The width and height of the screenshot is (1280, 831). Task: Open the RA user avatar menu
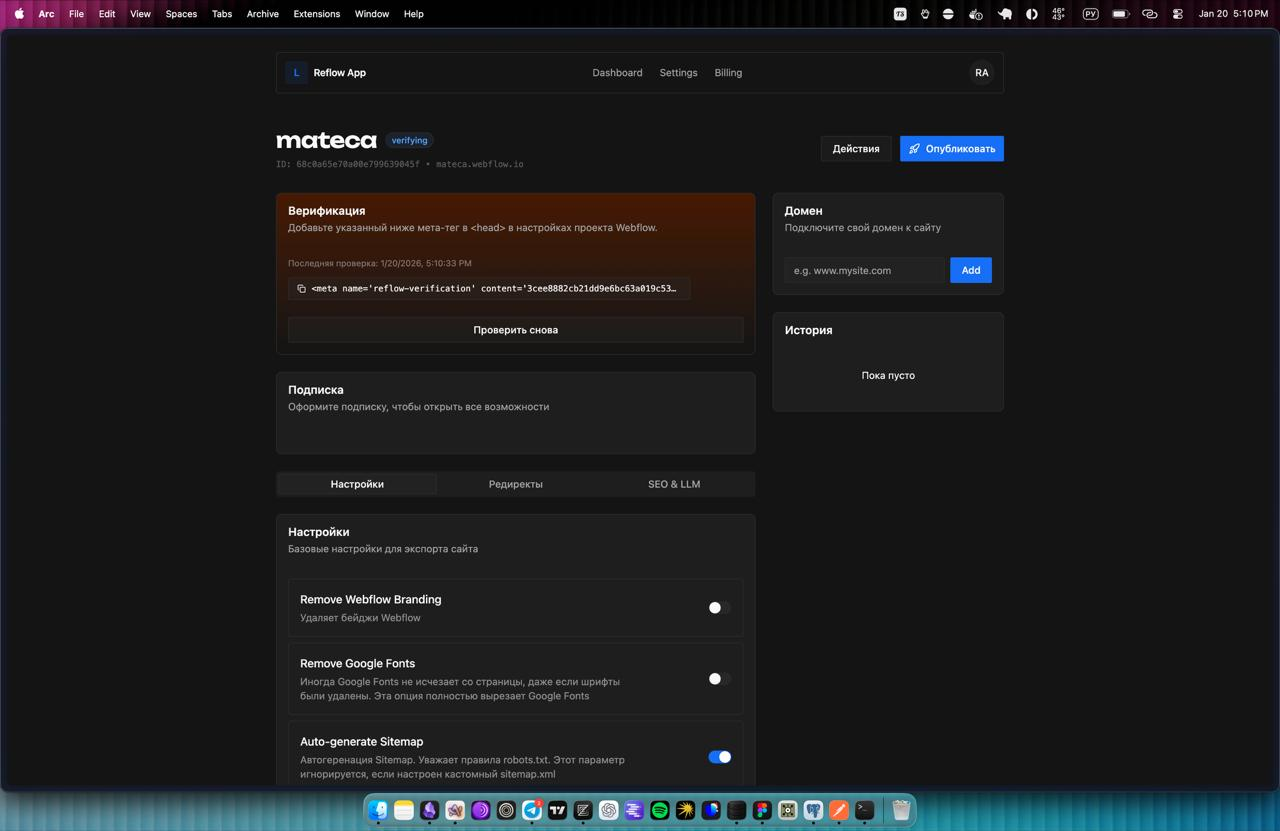point(981,73)
